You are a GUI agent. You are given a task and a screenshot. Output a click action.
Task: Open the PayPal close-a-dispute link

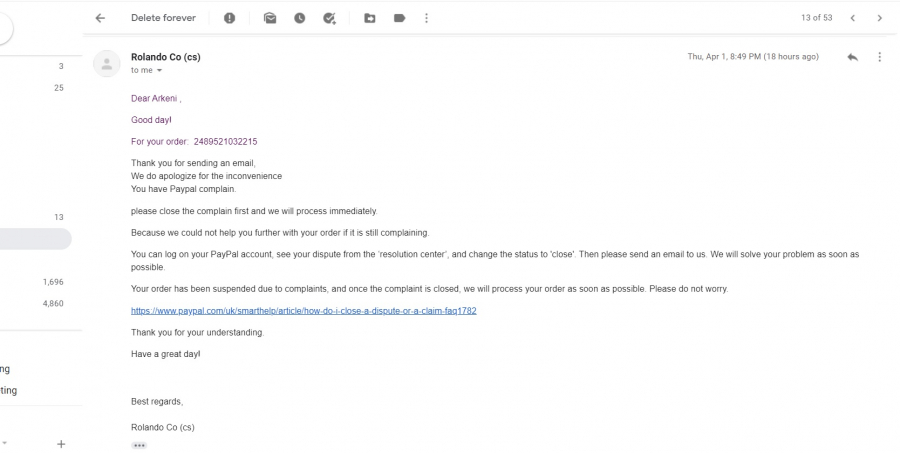tap(304, 311)
